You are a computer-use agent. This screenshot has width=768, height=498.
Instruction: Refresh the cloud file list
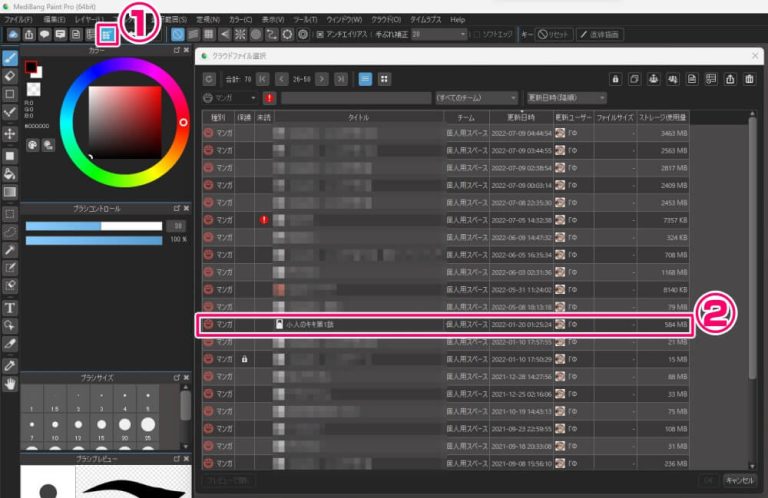(209, 78)
